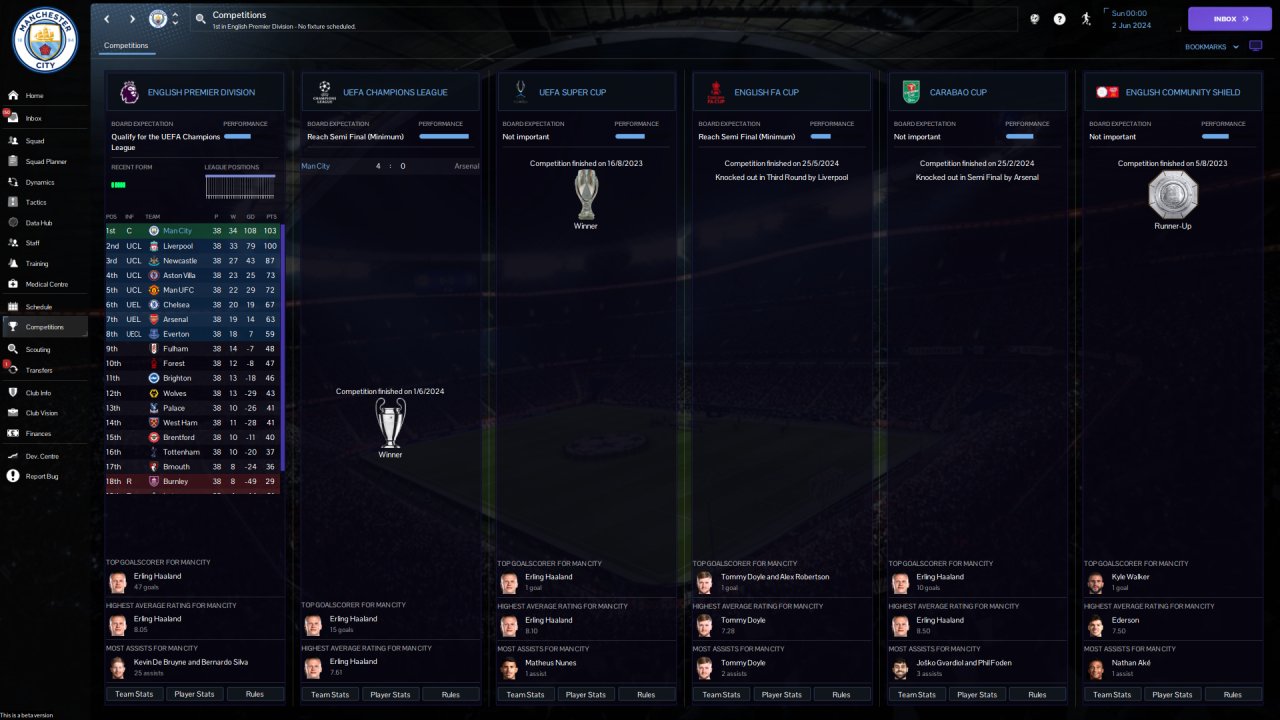The width and height of the screenshot is (1280, 720).
Task: Click the running player icon
Action: (x=1086, y=19)
